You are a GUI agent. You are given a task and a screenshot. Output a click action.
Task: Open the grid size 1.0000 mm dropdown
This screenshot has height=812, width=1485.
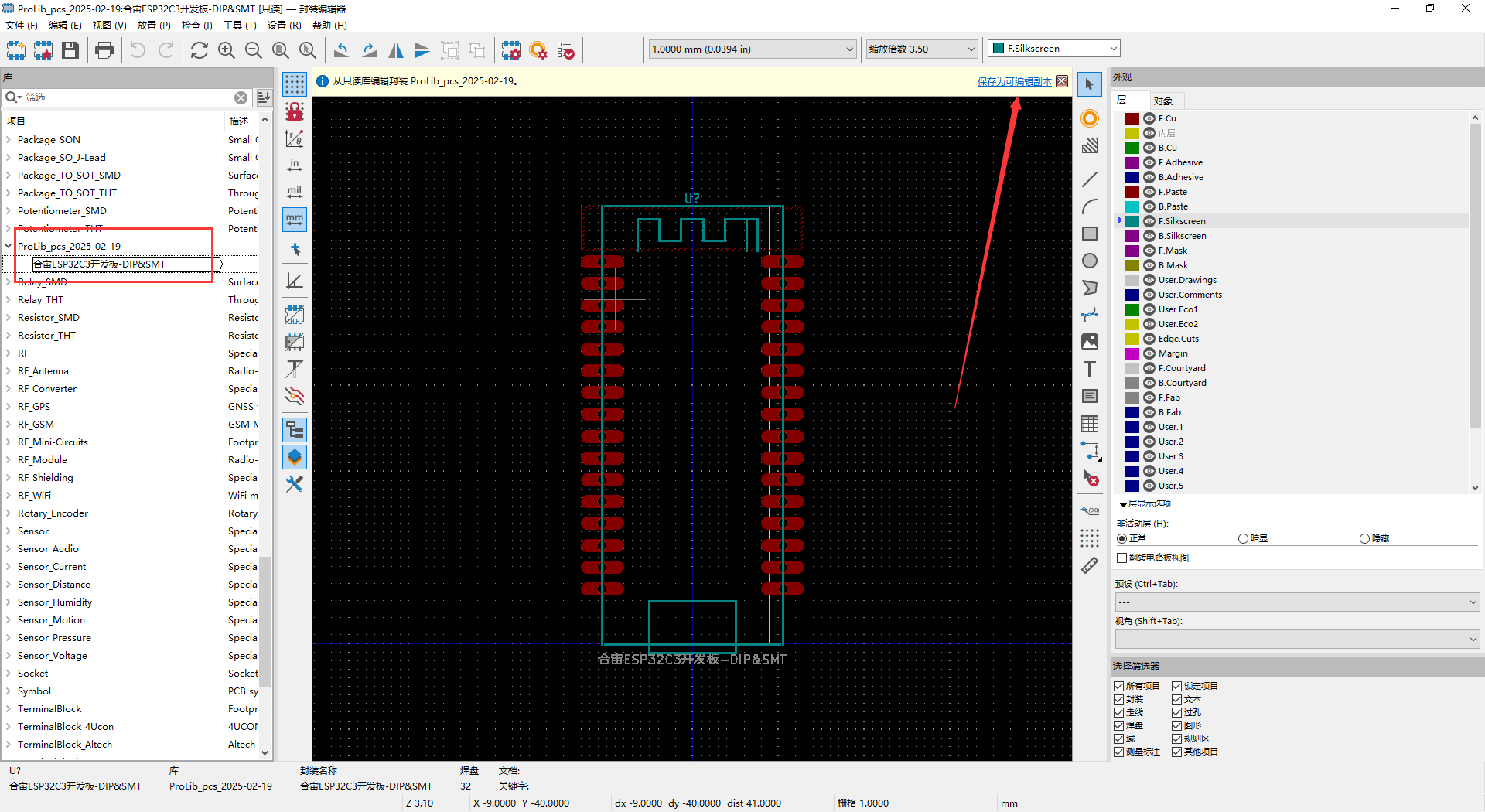752,49
